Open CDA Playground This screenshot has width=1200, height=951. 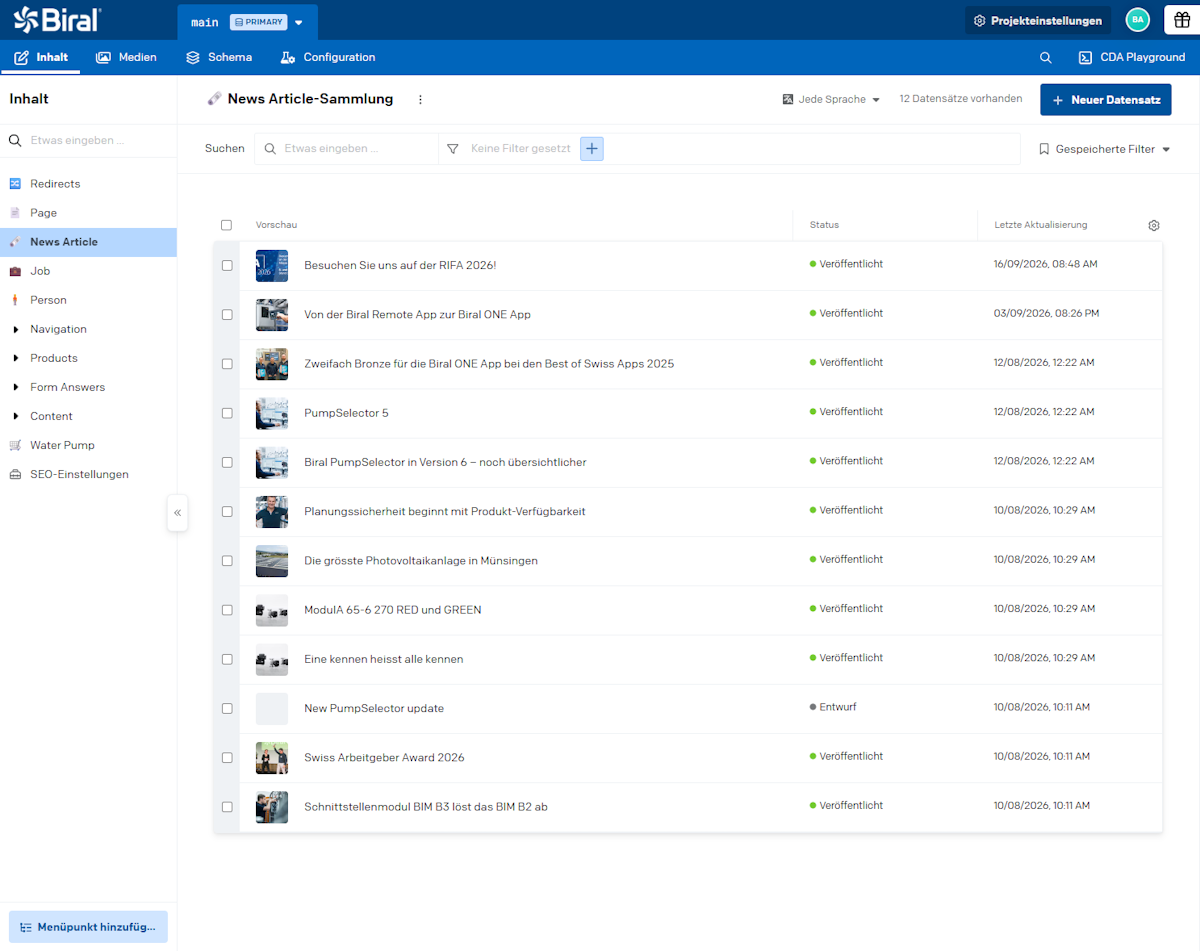click(1132, 58)
